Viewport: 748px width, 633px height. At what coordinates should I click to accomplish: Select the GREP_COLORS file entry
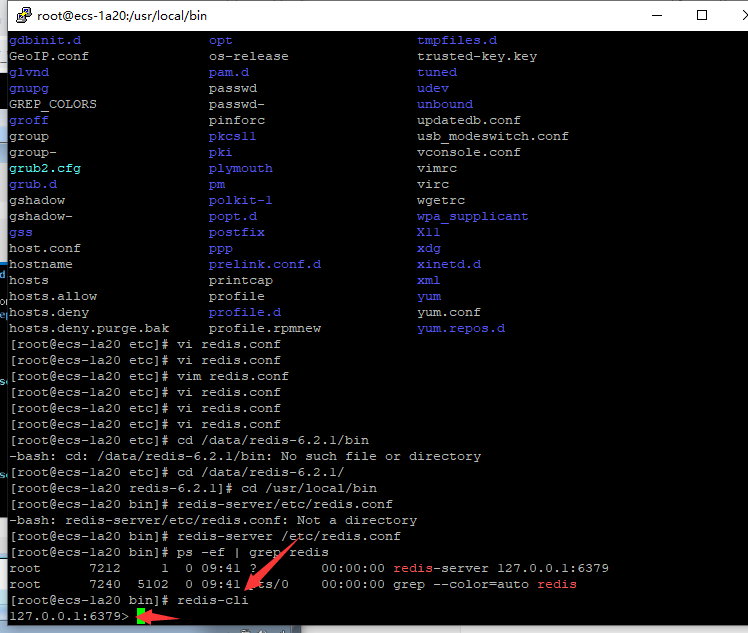coord(52,104)
